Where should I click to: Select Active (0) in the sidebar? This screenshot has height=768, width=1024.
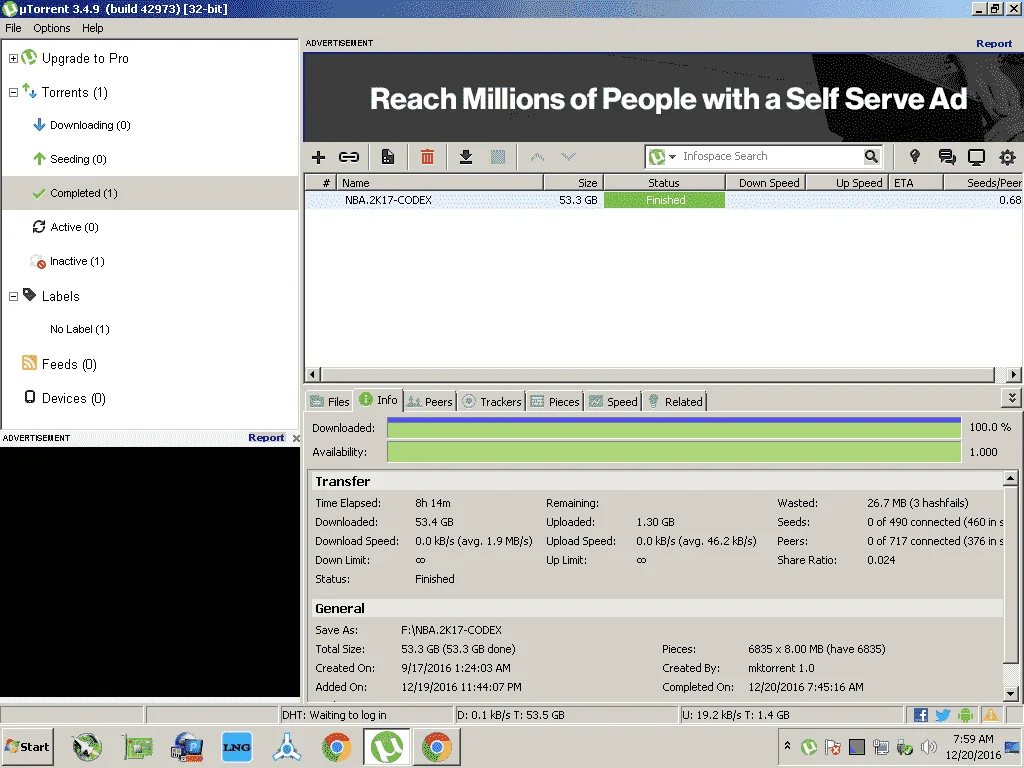tap(150, 227)
